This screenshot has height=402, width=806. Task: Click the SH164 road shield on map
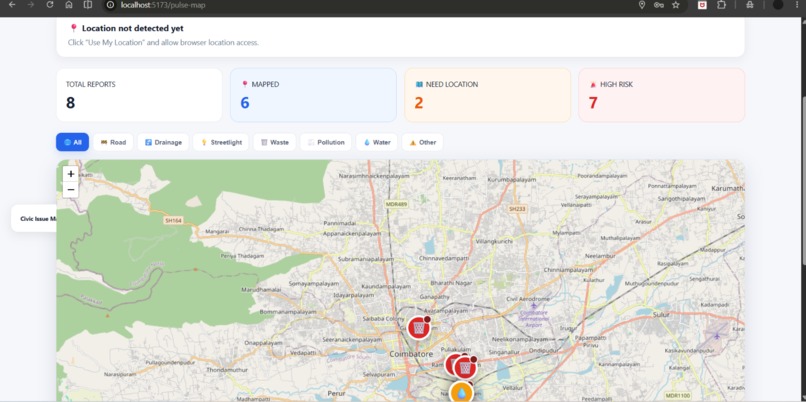173,221
